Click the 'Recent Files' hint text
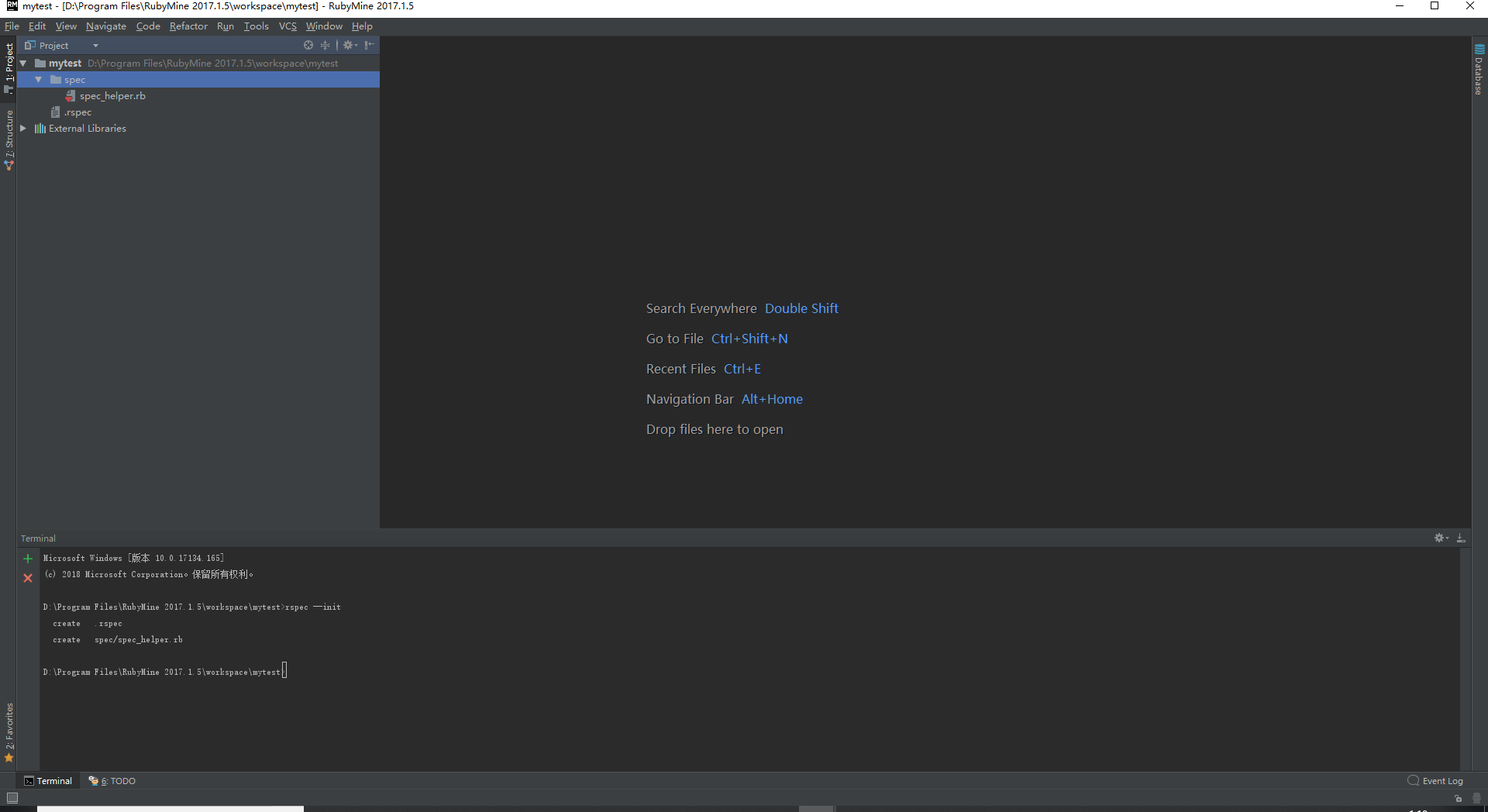This screenshot has width=1488, height=812. pyautogui.click(x=681, y=369)
